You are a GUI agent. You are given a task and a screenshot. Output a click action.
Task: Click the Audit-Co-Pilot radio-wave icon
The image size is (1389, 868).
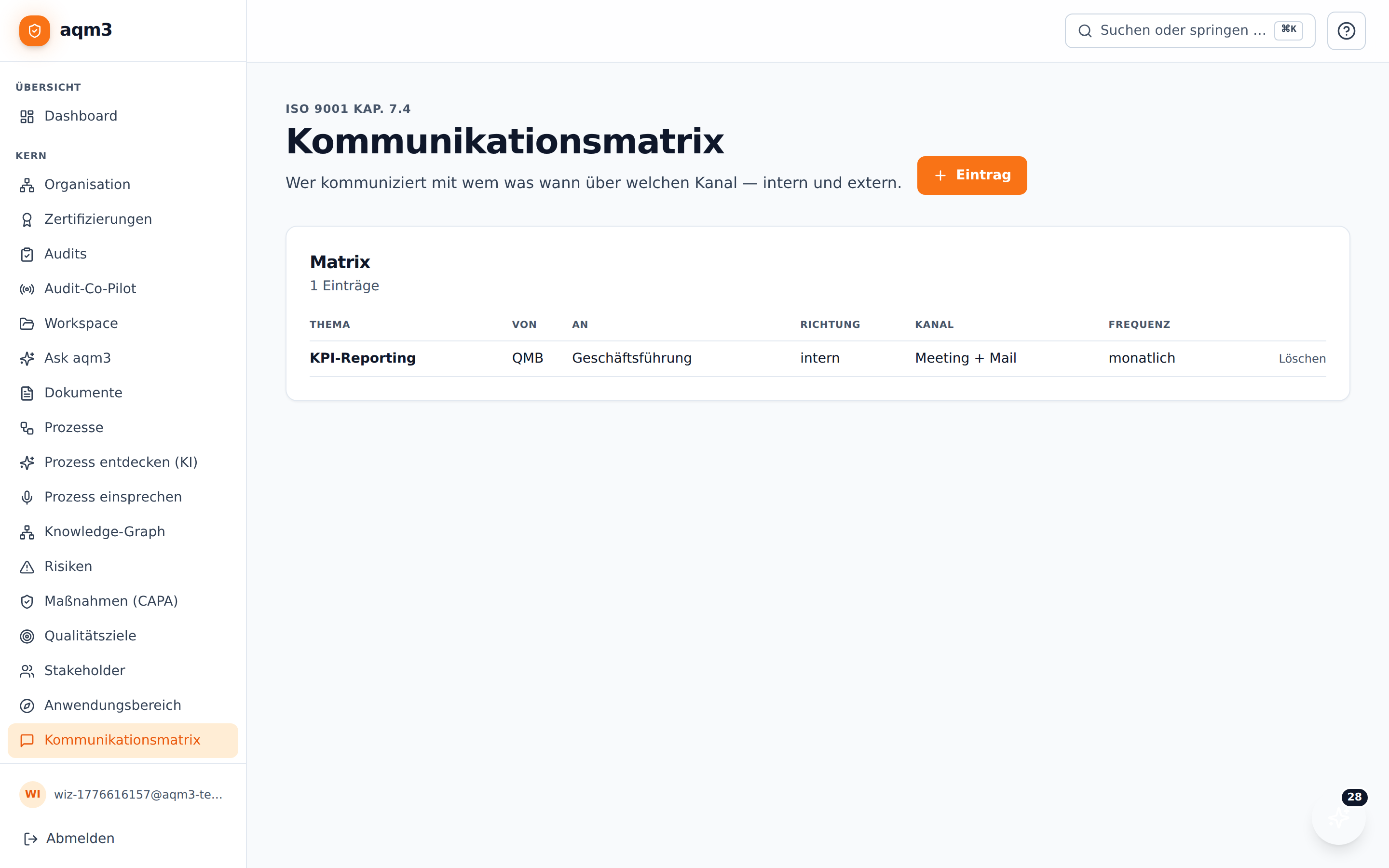pos(27,289)
